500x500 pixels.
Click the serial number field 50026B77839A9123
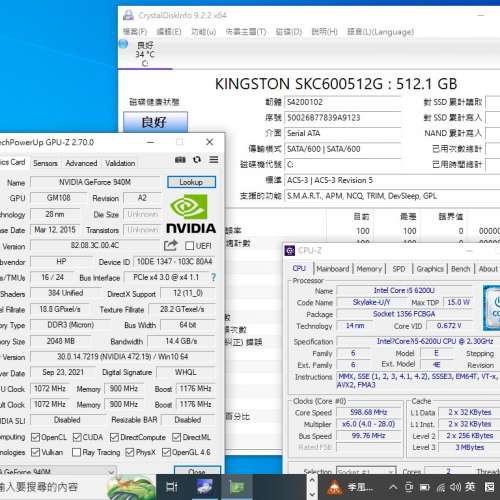(x=342, y=118)
